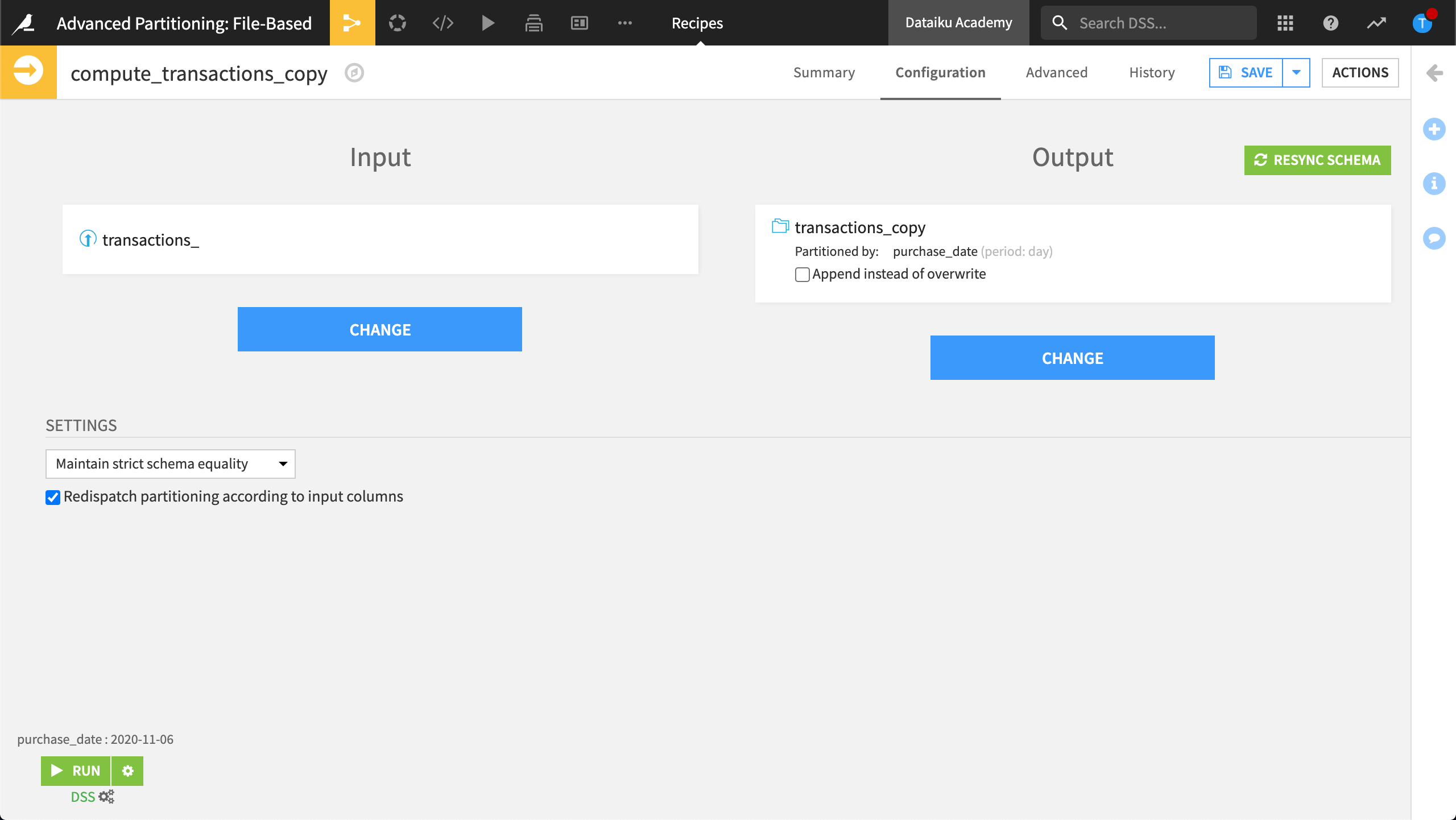Screen dimensions: 1456x820
Task: Switch to the Summary tab
Action: [824, 72]
